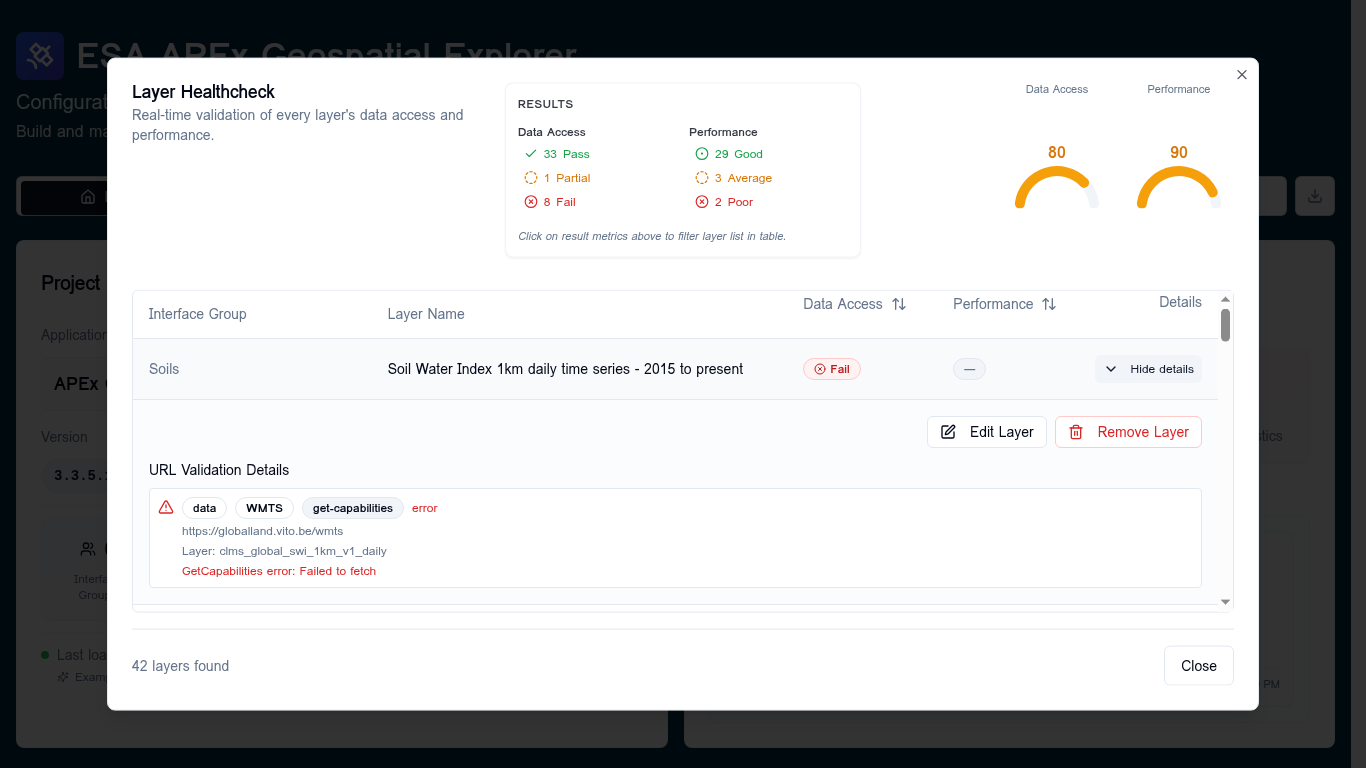Image resolution: width=1366 pixels, height=768 pixels.
Task: Click the "Click on result metrics above" hint text
Action: [652, 236]
